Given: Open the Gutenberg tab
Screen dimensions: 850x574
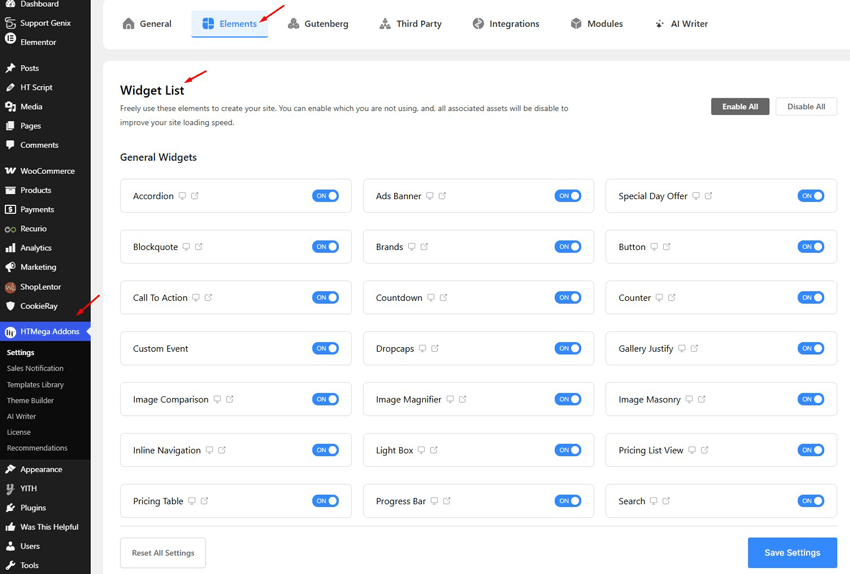Looking at the screenshot, I should [318, 24].
